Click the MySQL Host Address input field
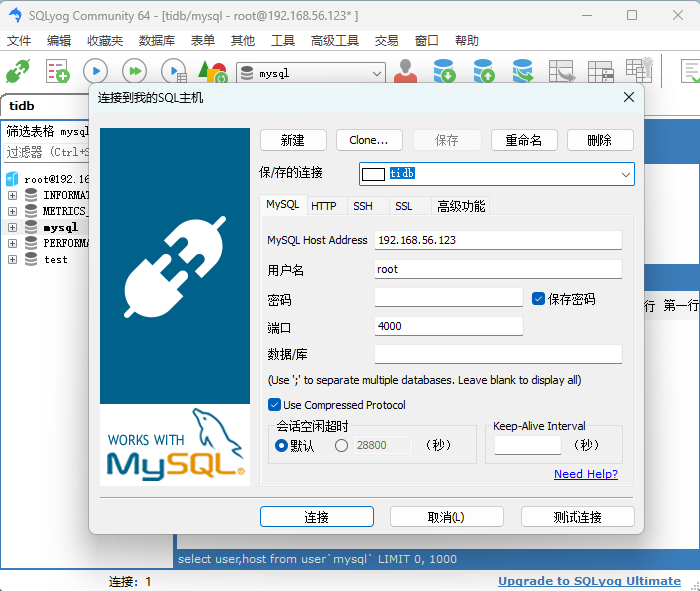 click(x=497, y=240)
